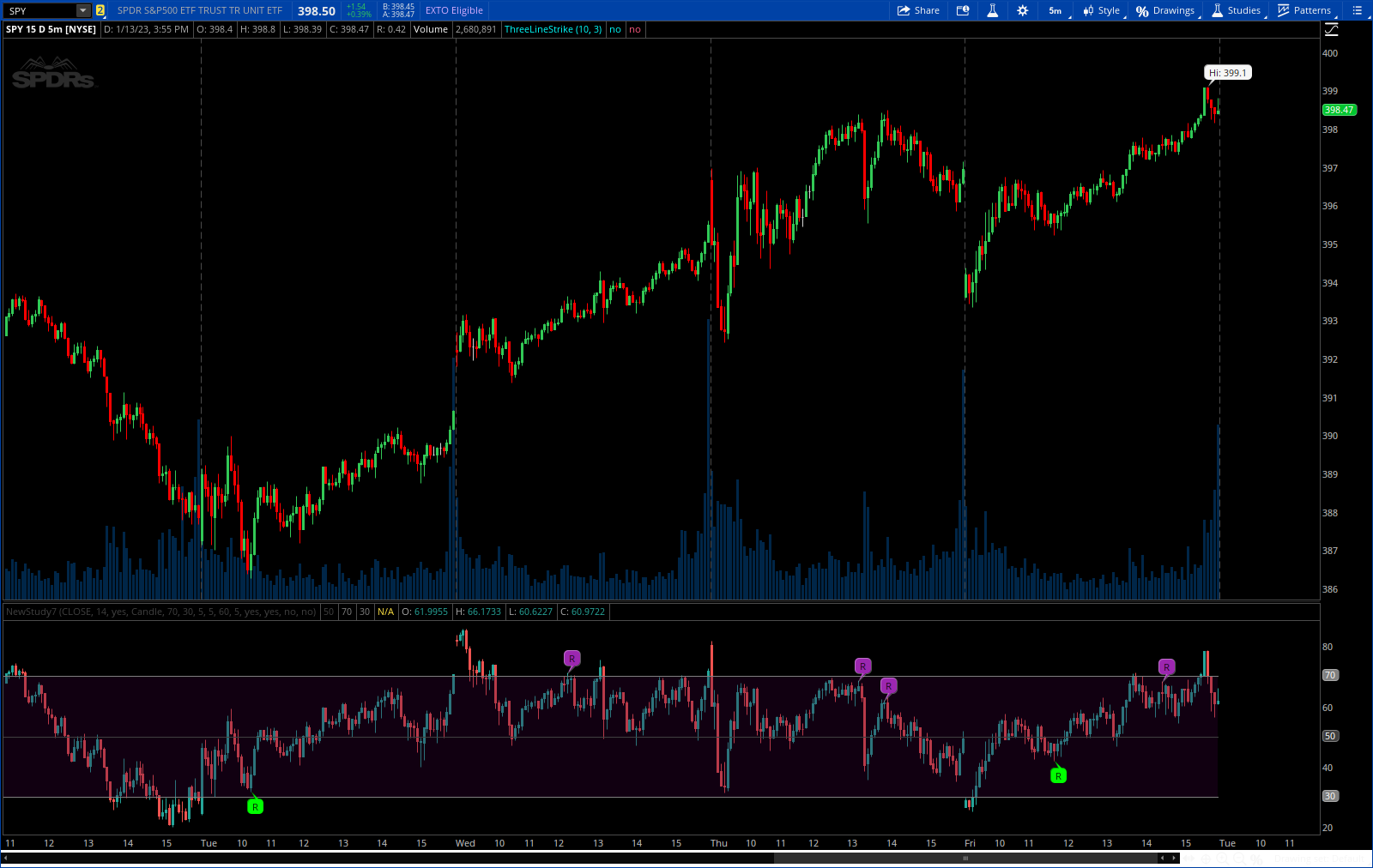Open the Style menu

pos(1101,10)
